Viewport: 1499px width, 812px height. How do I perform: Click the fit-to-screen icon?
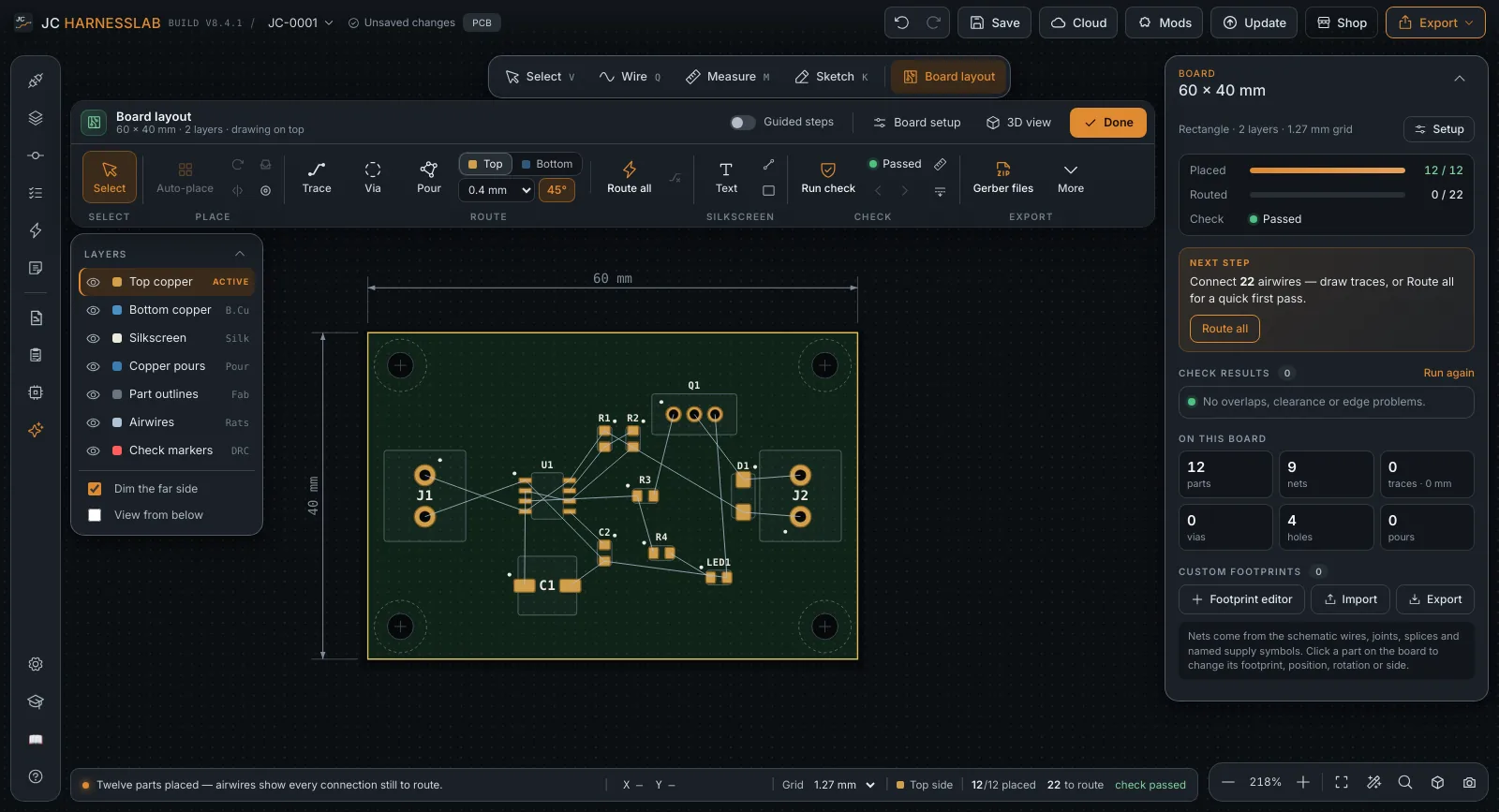(1342, 782)
